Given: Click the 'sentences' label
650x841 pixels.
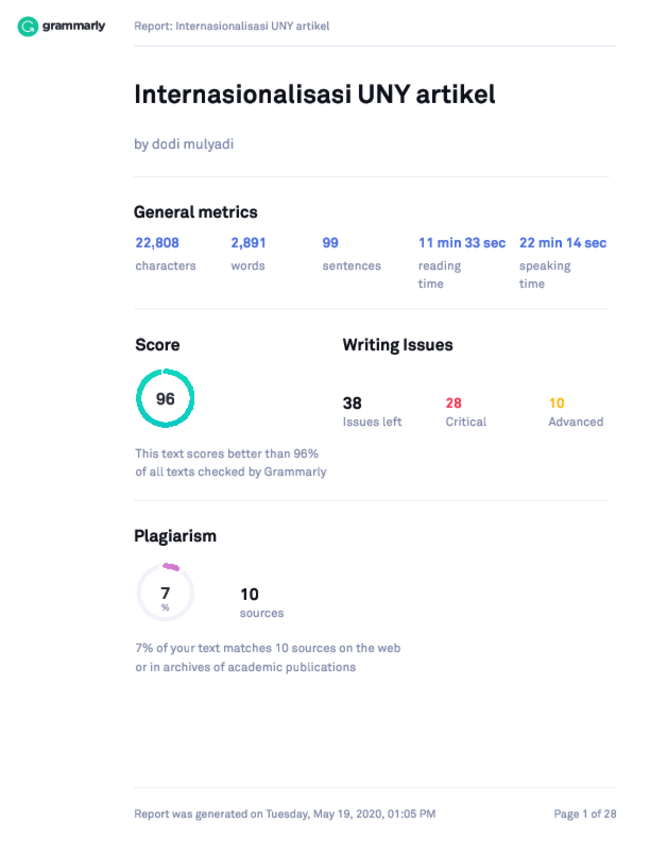Looking at the screenshot, I should 352,265.
